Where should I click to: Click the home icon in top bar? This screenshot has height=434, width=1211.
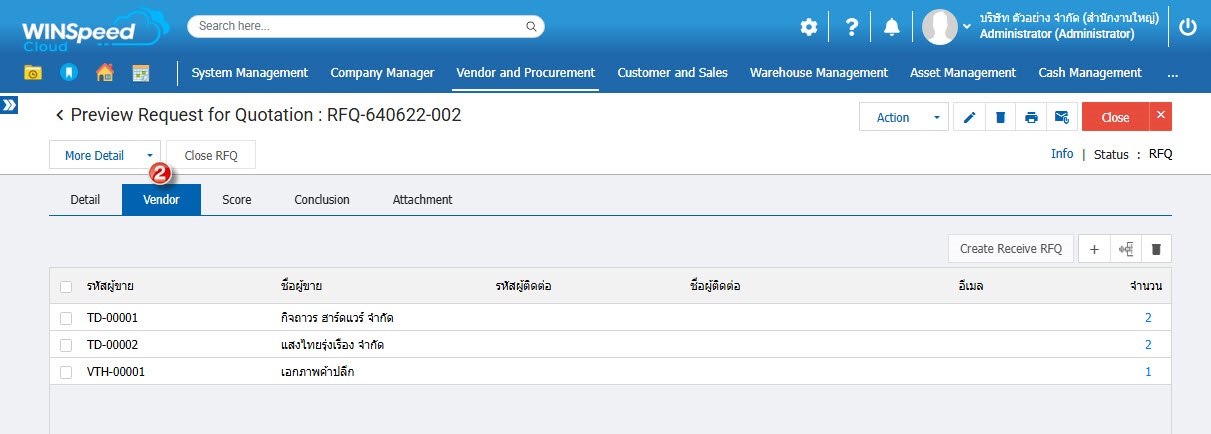coord(105,73)
